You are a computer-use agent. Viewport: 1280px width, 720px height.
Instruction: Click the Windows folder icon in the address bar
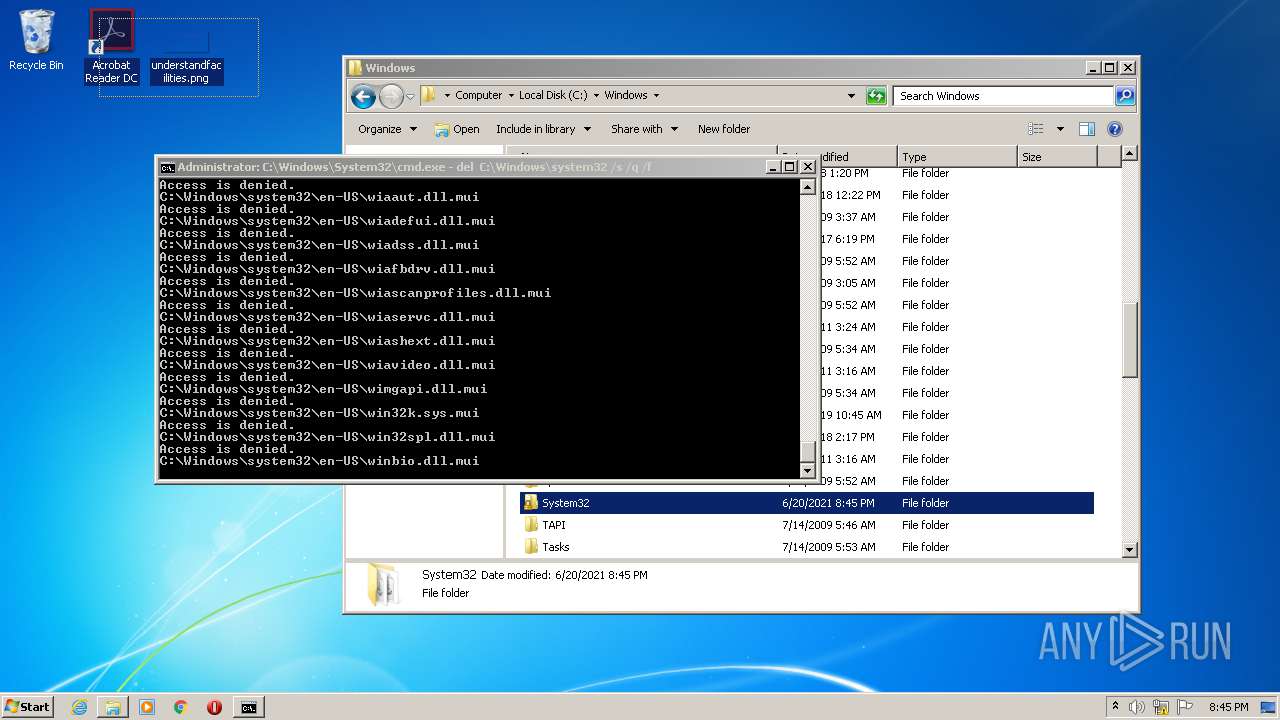tap(429, 96)
